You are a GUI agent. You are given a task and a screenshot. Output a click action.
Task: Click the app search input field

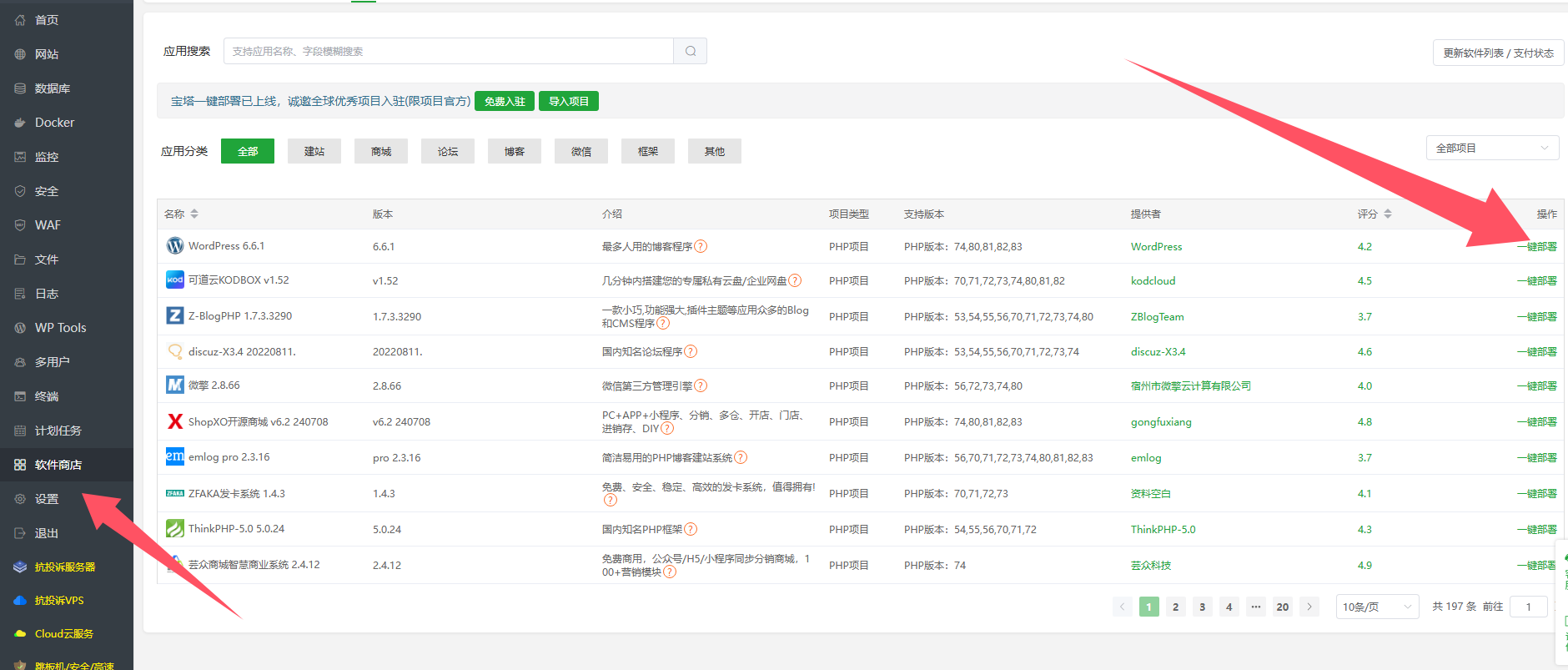pos(449,51)
